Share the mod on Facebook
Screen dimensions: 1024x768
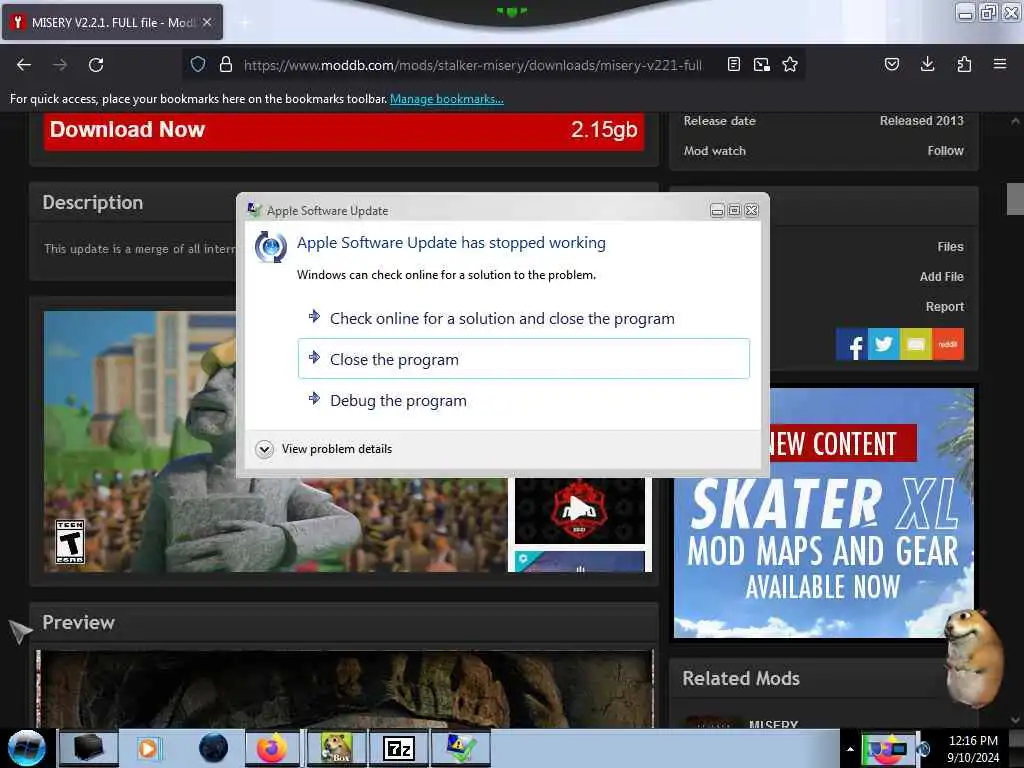(852, 344)
